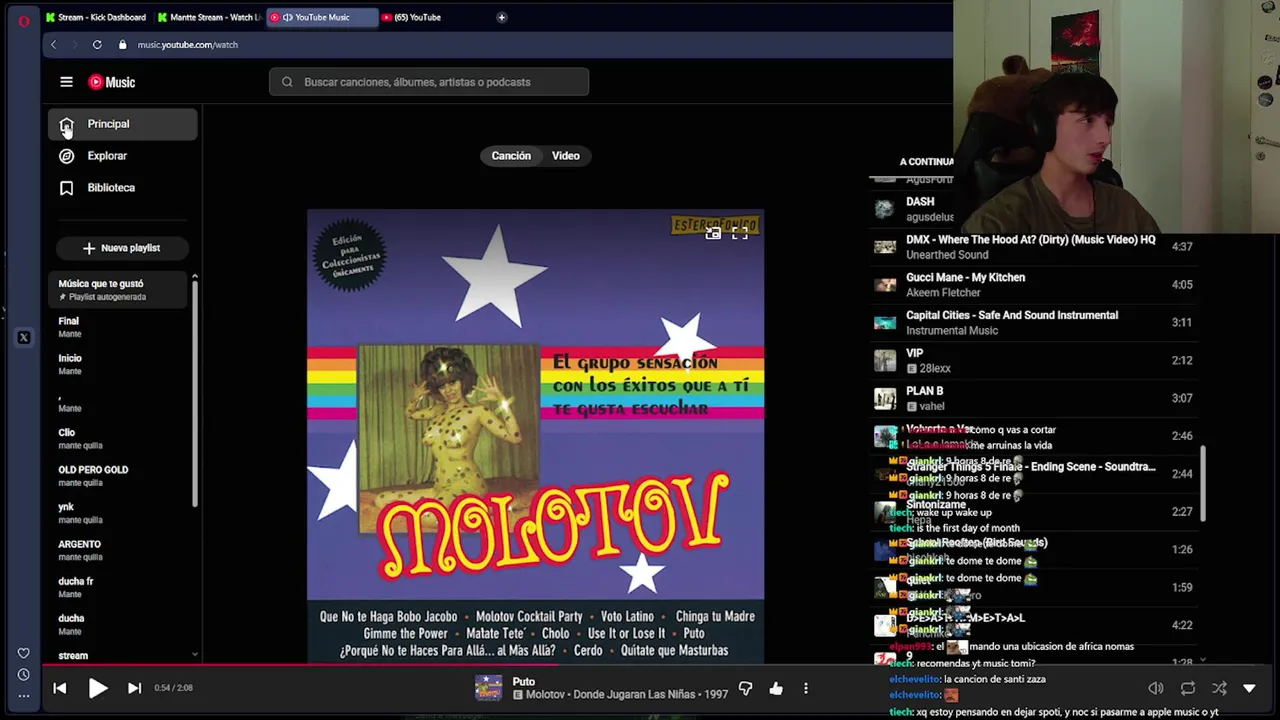This screenshot has height=720, width=1280.
Task: Open the Final playlist
Action: [118, 327]
